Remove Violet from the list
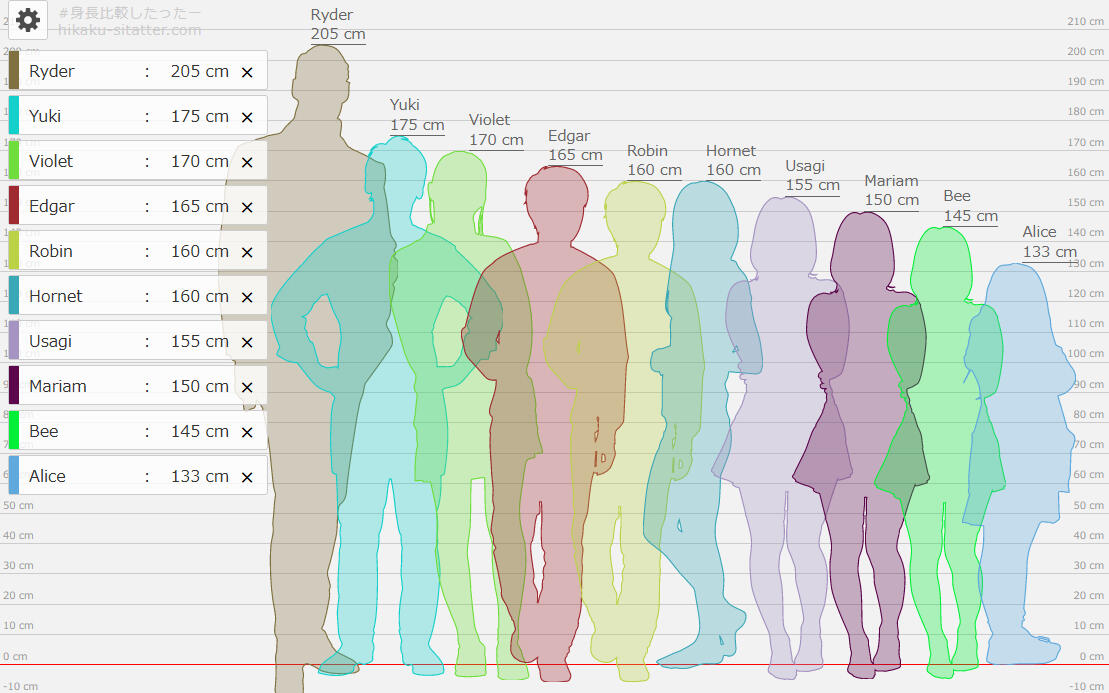Screen dimensions: 1109x693 point(247,162)
